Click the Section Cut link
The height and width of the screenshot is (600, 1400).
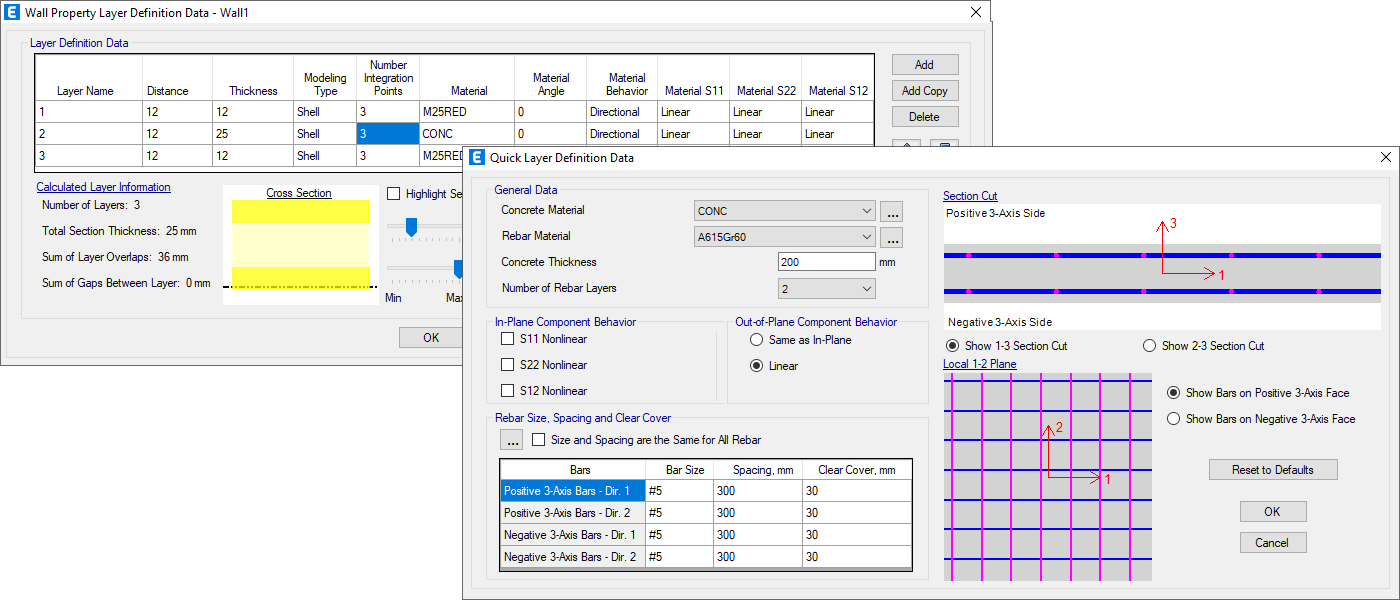[970, 196]
